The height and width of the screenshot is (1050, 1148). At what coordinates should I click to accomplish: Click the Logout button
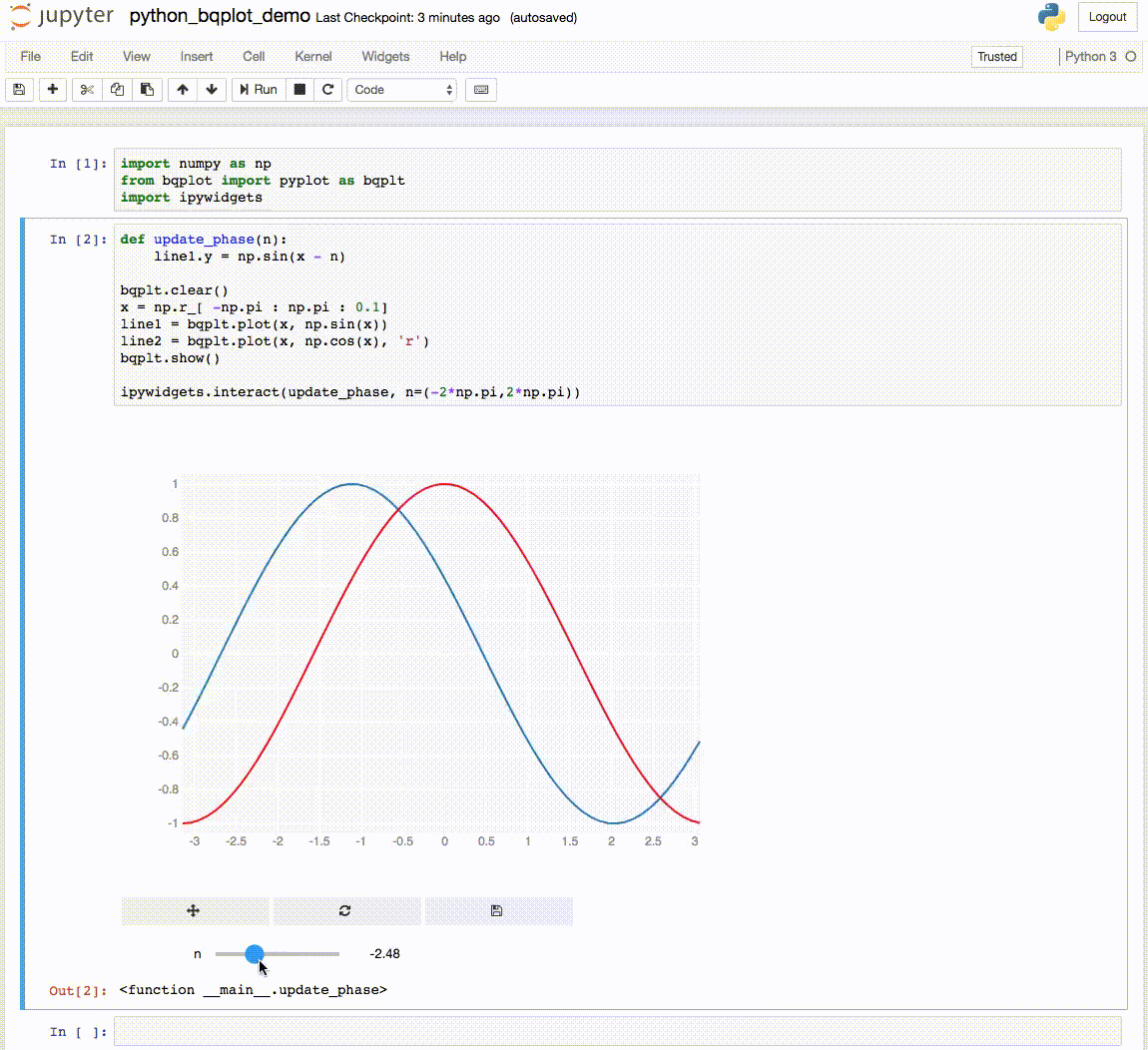tap(1107, 17)
